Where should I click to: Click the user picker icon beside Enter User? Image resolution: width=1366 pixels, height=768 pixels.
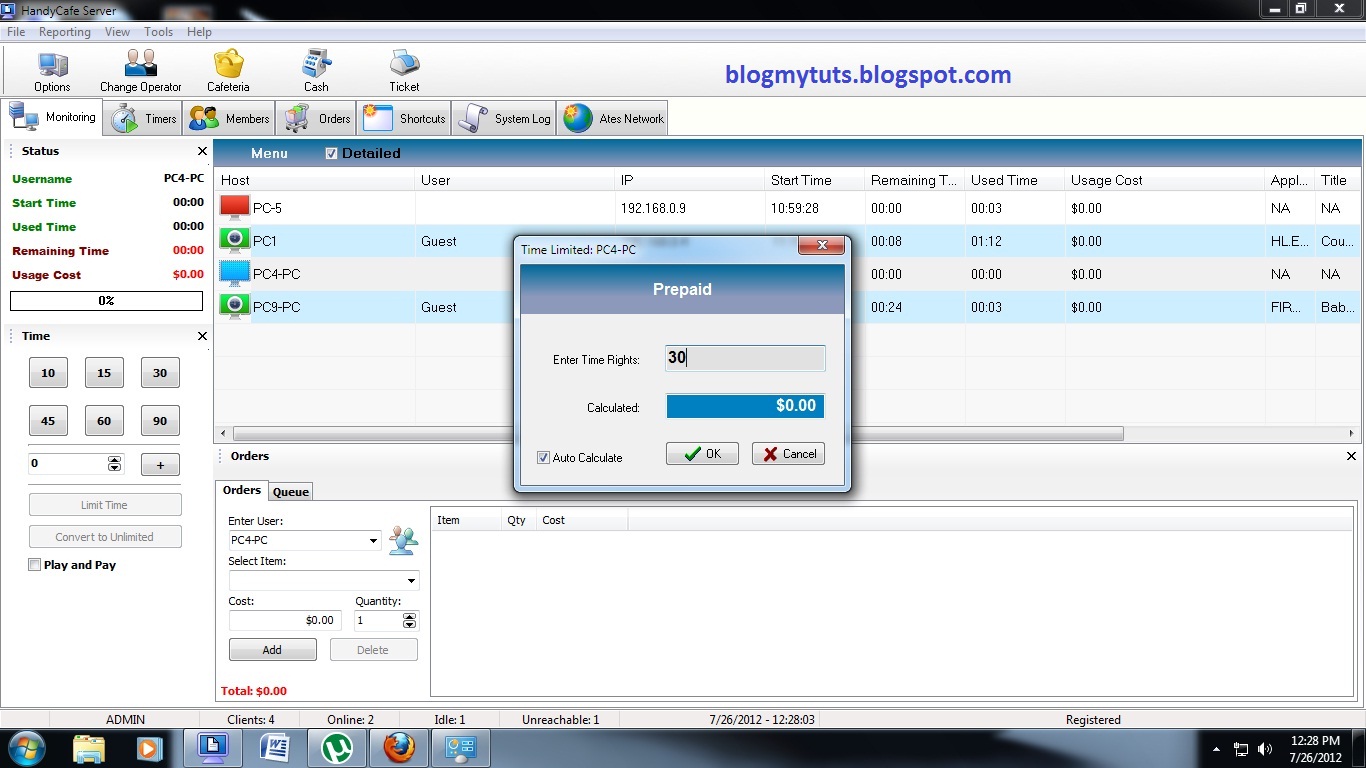click(x=403, y=539)
